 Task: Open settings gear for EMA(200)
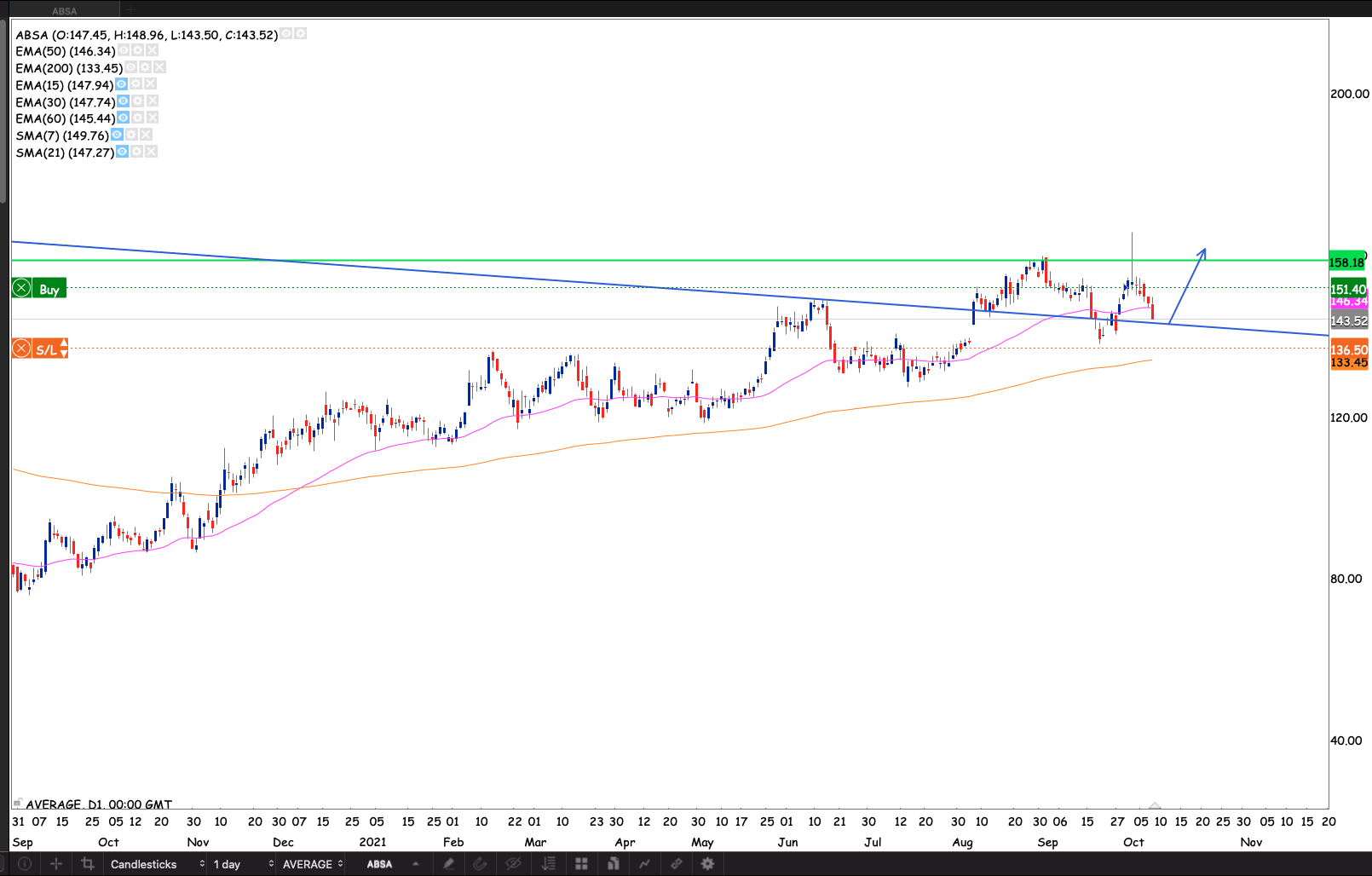coord(145,67)
